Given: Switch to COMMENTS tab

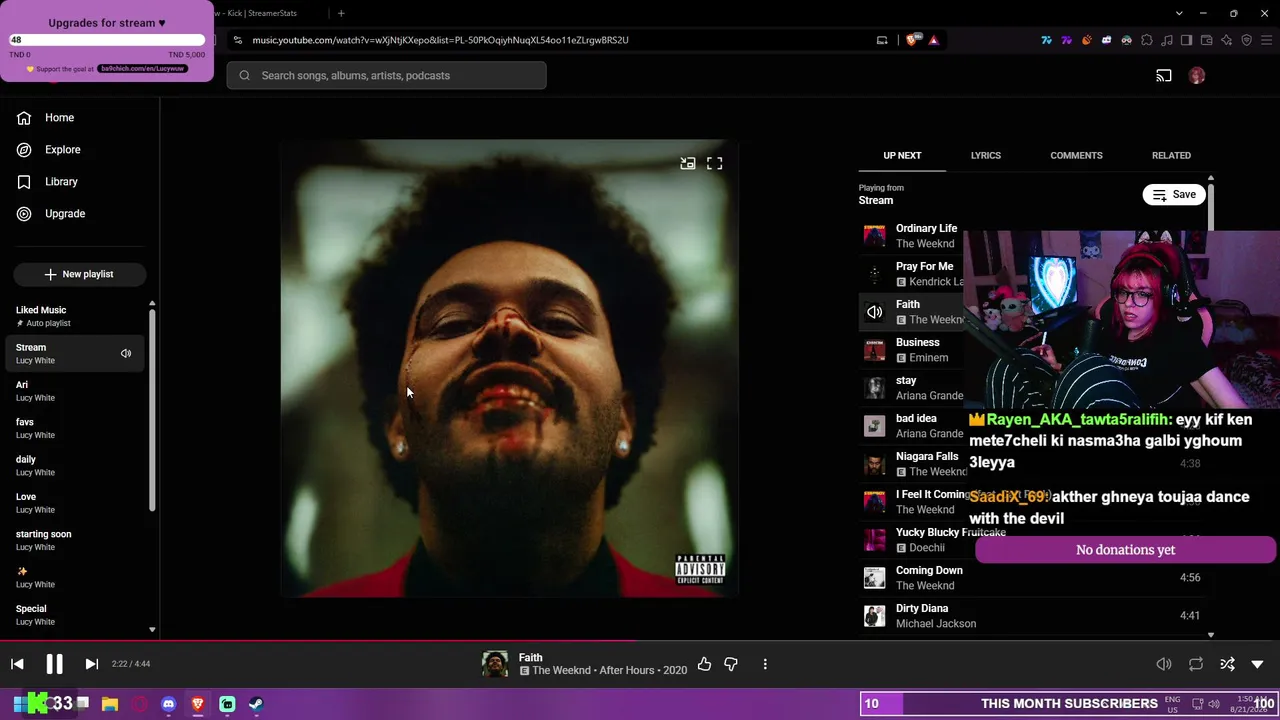Looking at the screenshot, I should 1076,156.
